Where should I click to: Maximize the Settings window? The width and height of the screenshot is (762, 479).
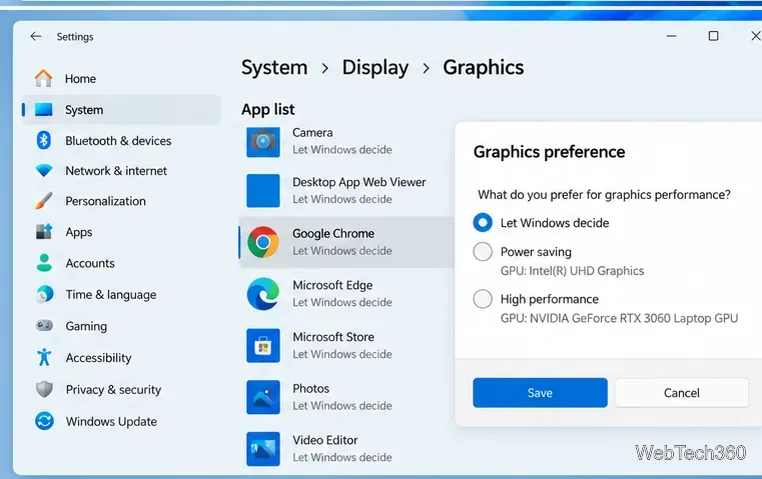tap(713, 36)
